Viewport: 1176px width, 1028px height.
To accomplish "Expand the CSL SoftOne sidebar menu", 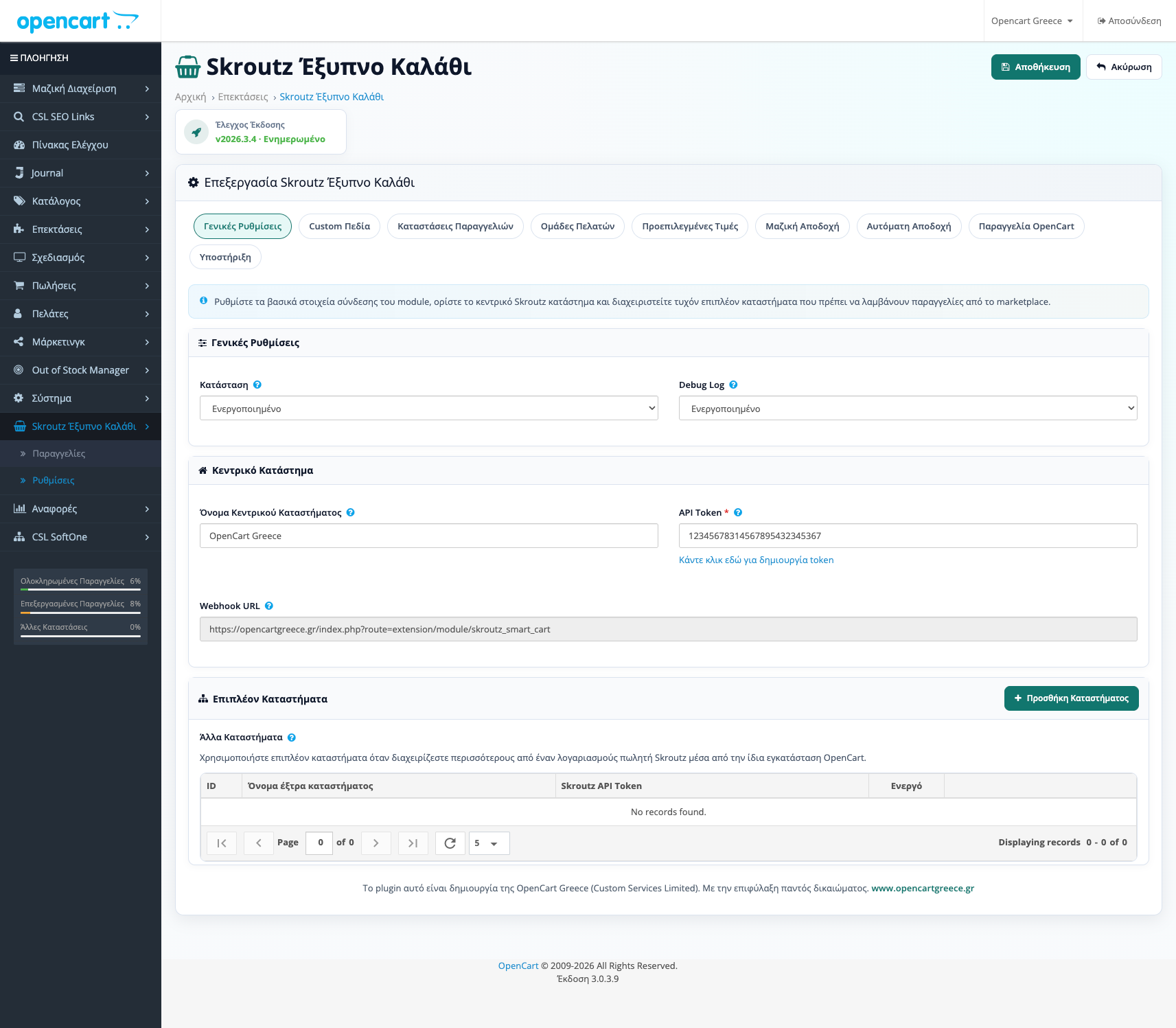I will pos(80,537).
